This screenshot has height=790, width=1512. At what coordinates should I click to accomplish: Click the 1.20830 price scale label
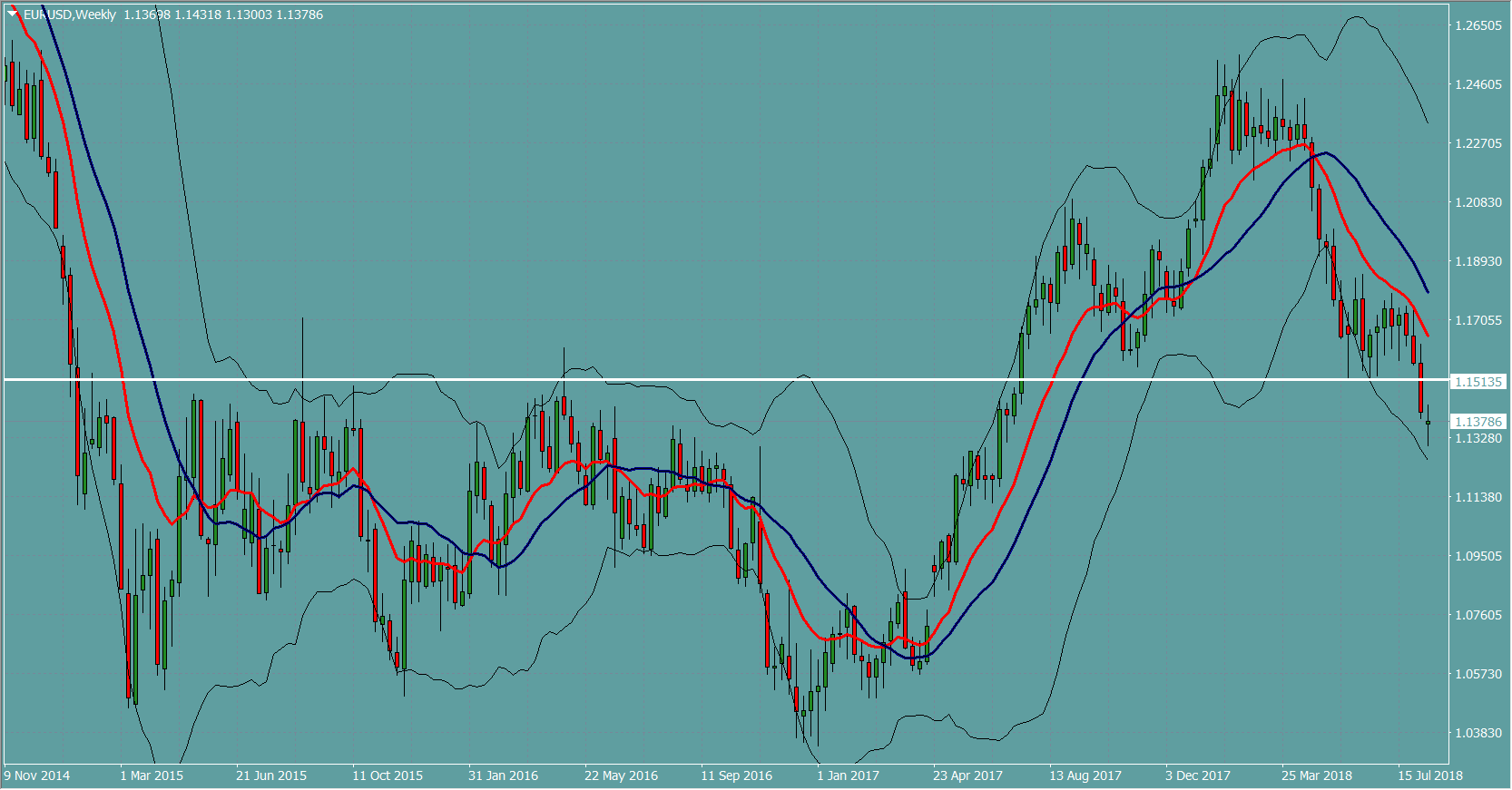(x=1478, y=202)
